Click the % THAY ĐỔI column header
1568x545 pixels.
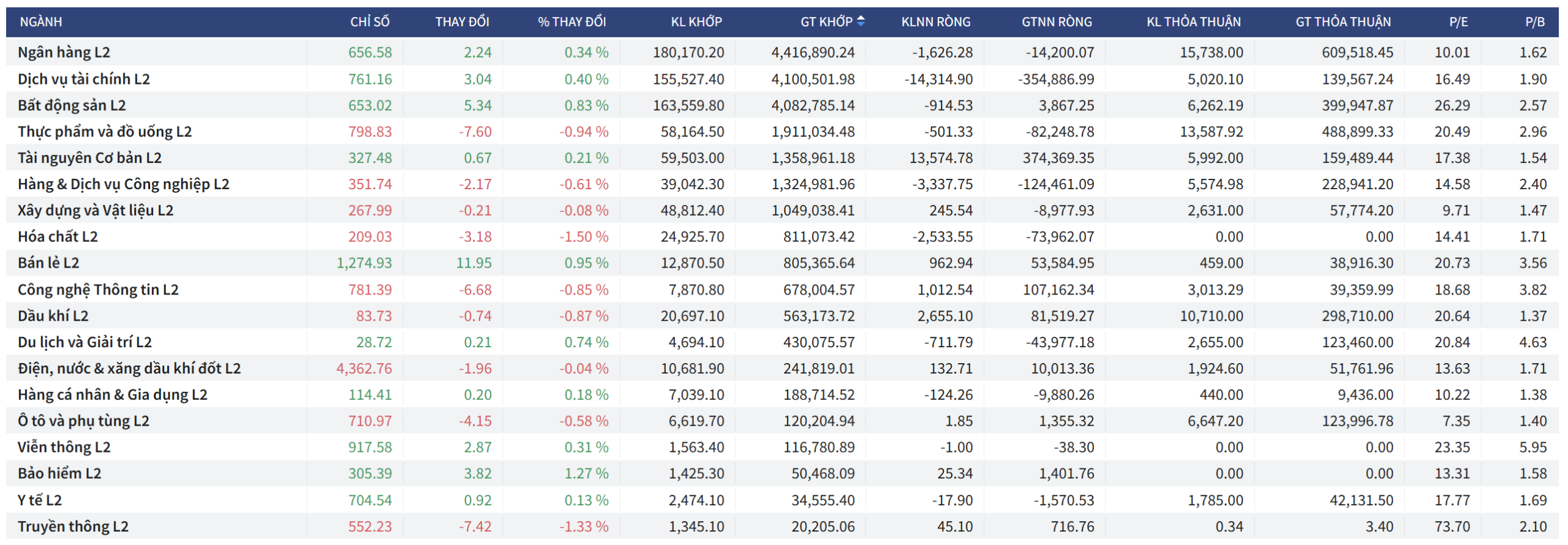pyautogui.click(x=571, y=22)
